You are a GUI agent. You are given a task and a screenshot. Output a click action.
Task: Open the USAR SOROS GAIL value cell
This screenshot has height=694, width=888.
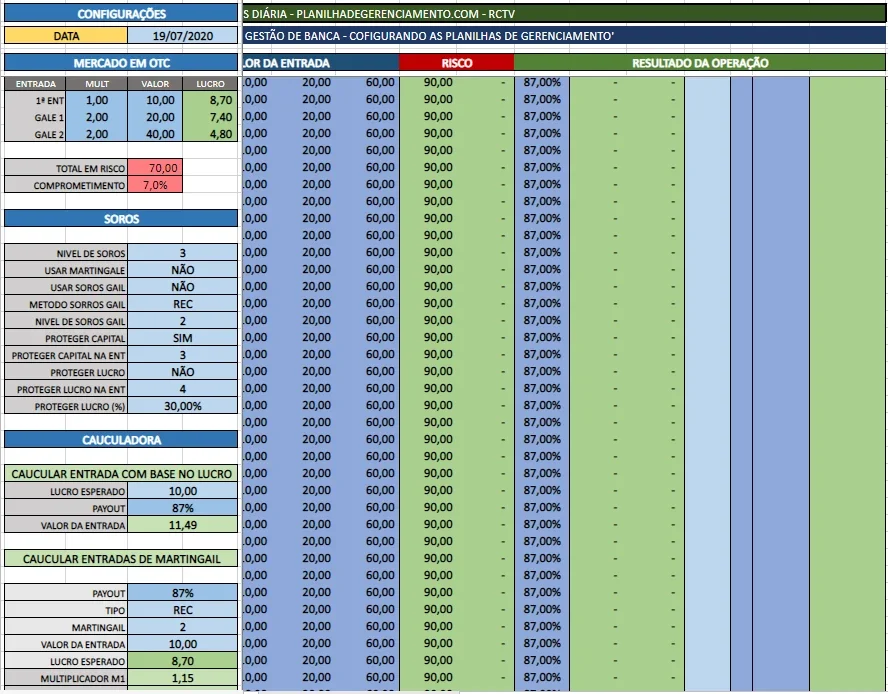tap(182, 287)
